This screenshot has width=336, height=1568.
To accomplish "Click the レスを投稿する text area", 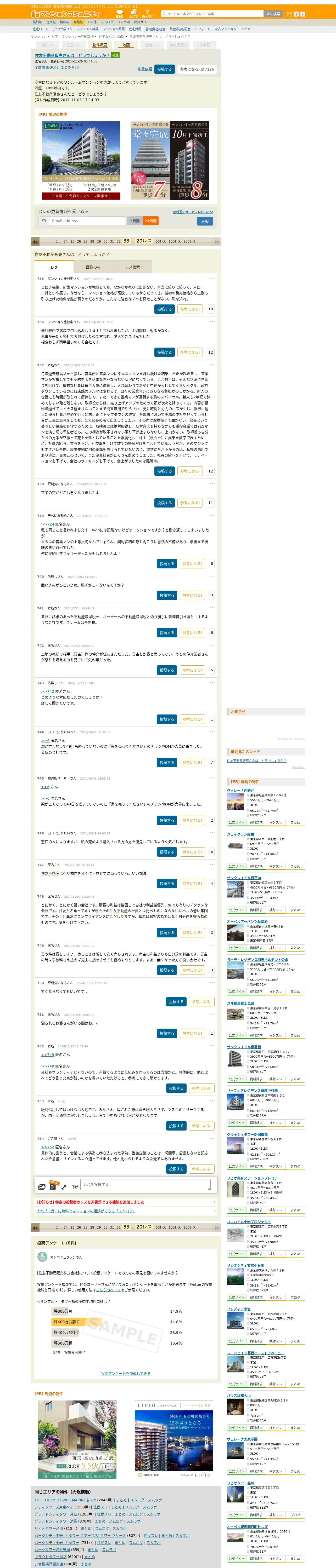I will coord(145,1185).
